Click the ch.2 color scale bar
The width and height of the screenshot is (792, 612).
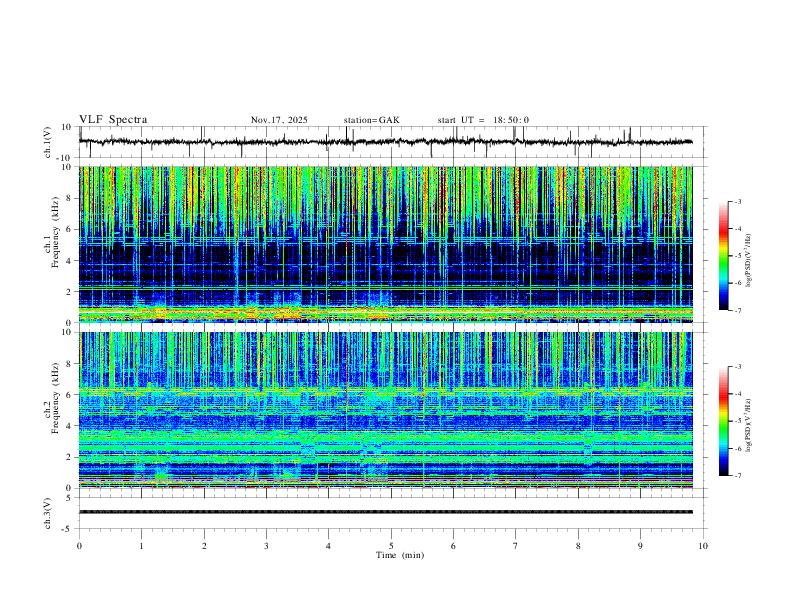tap(723, 421)
